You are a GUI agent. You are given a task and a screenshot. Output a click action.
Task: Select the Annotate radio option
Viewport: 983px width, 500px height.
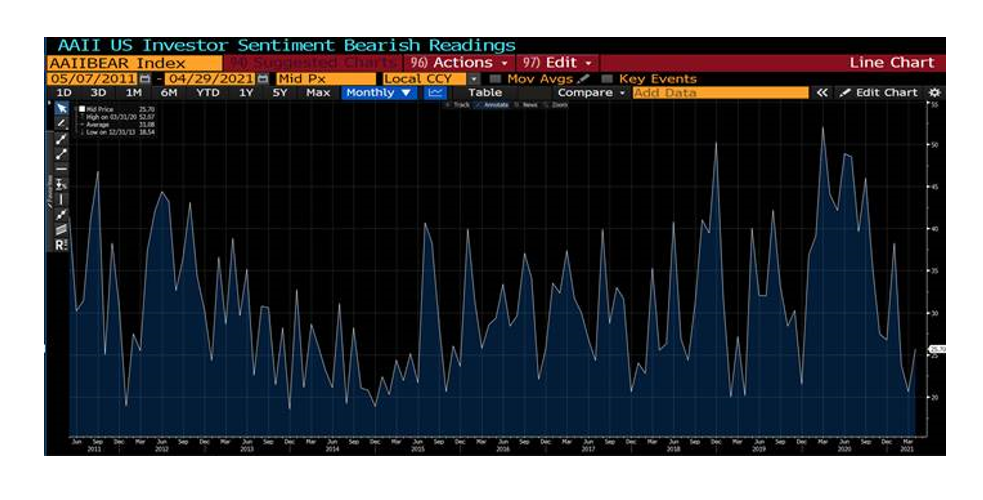point(492,105)
